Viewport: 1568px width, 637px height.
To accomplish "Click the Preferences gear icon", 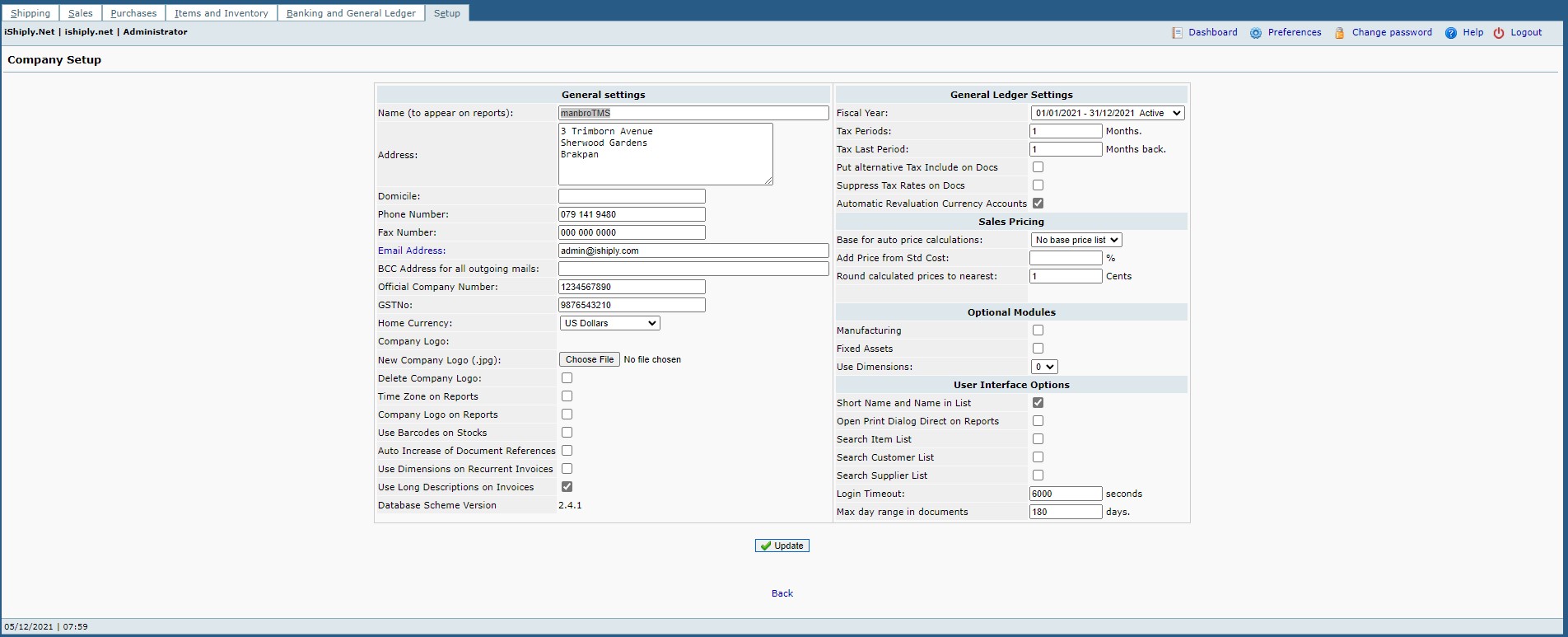I will click(1255, 33).
